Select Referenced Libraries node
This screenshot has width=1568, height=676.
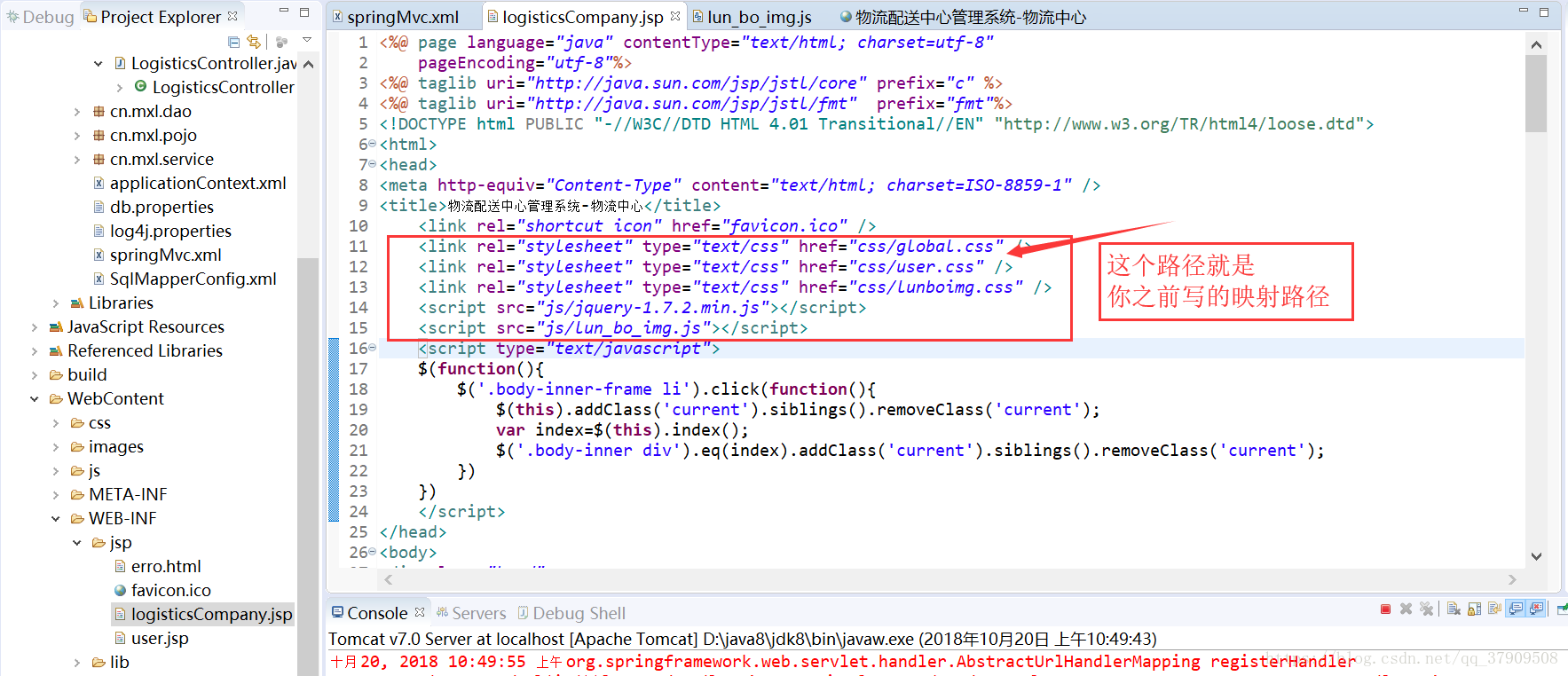[136, 350]
